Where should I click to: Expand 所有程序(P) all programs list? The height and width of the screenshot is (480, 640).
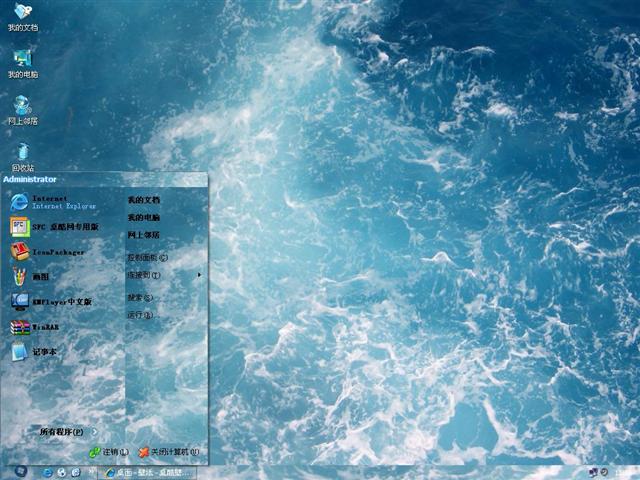click(68, 432)
